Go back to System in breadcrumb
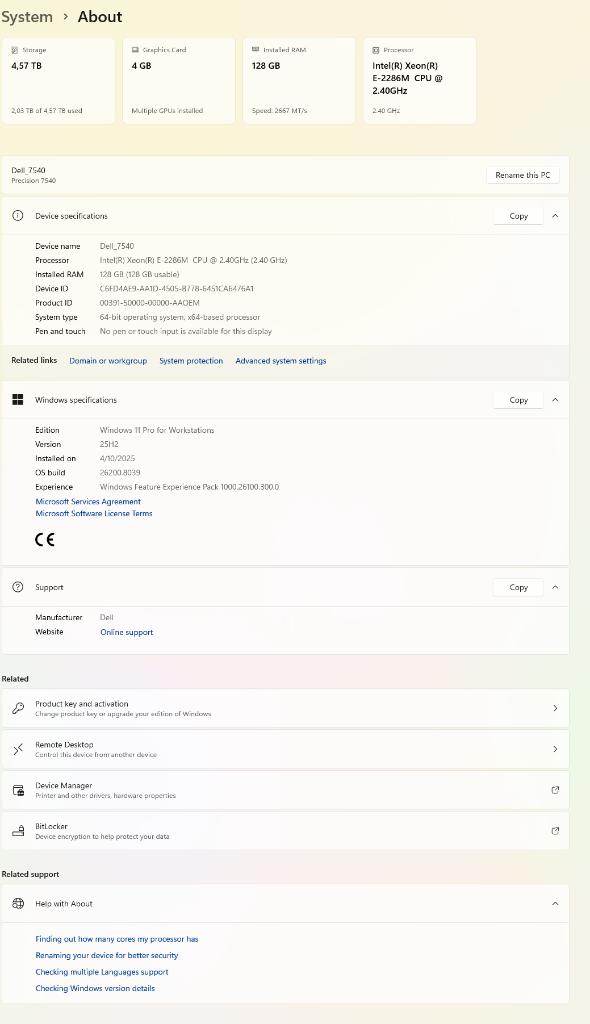This screenshot has width=590, height=1024. click(27, 17)
